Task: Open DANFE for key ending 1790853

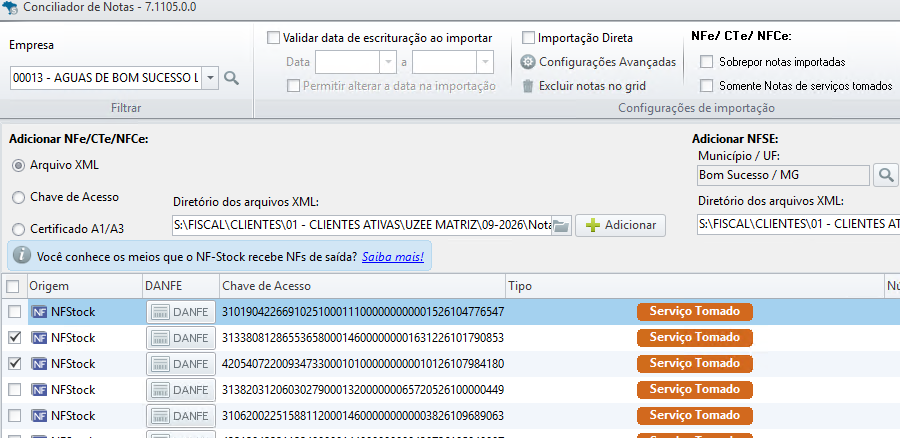Action: [181, 338]
